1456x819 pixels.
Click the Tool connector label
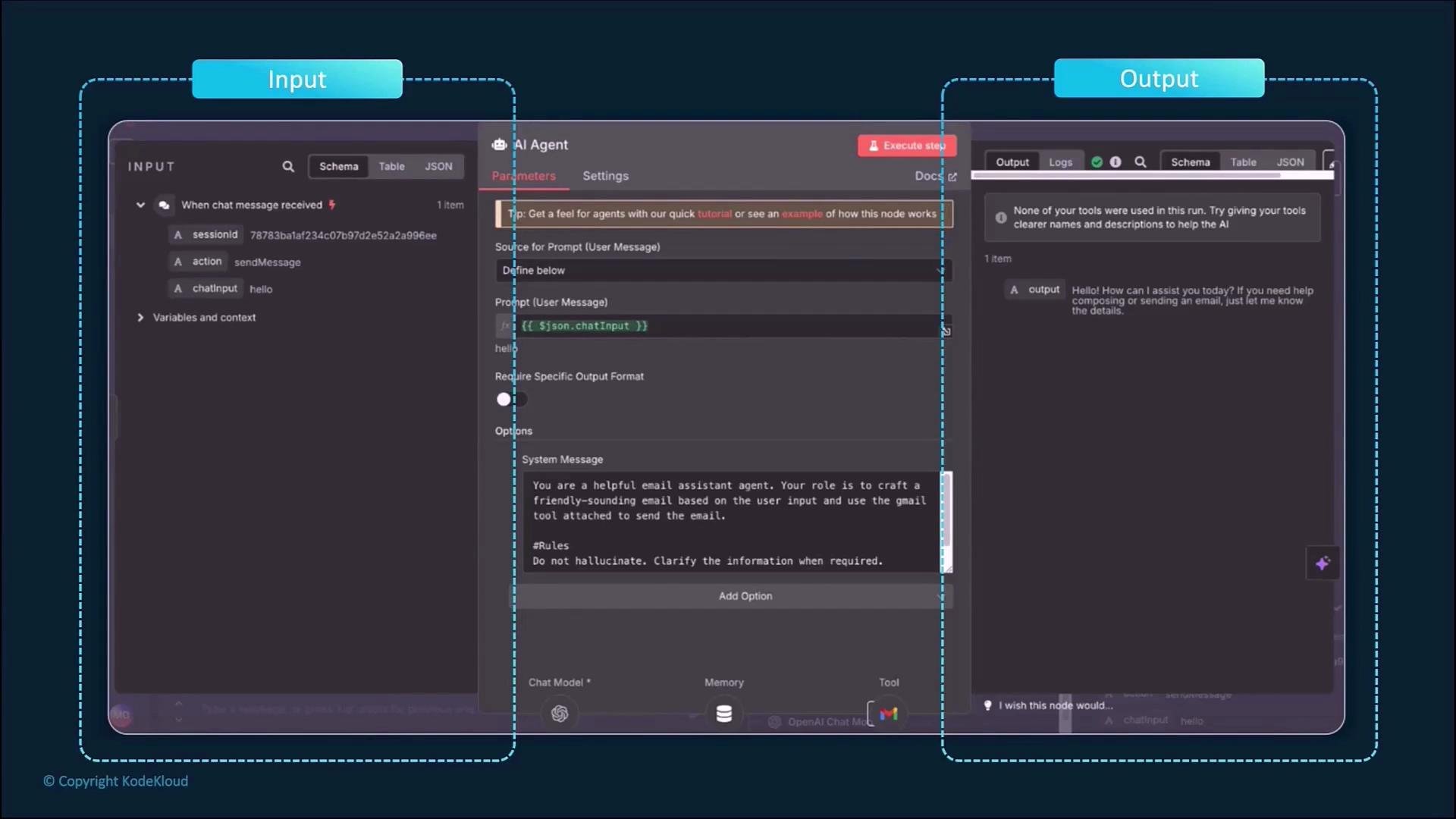tap(889, 682)
